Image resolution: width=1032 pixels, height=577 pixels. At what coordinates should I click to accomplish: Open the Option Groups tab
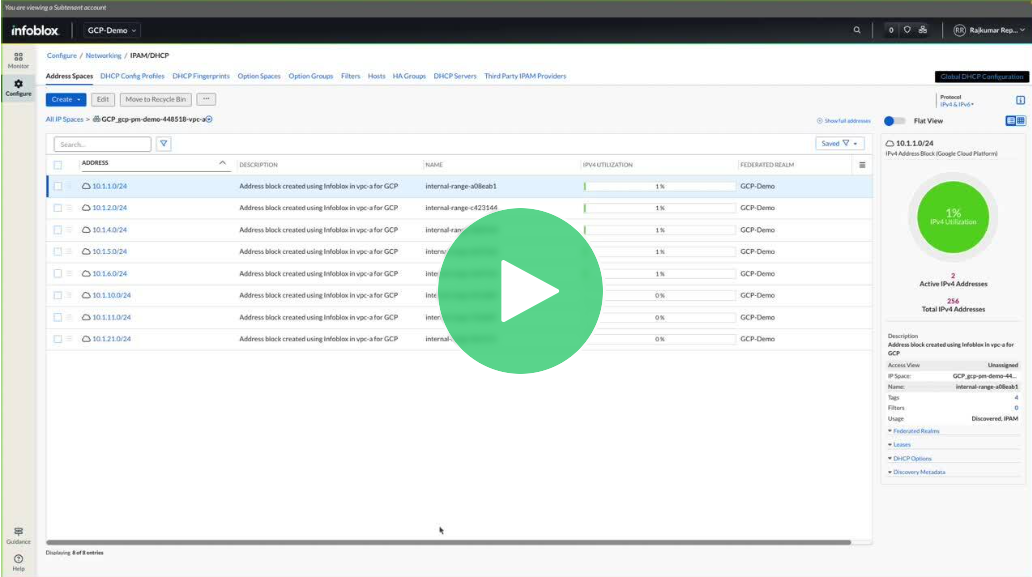(311, 76)
